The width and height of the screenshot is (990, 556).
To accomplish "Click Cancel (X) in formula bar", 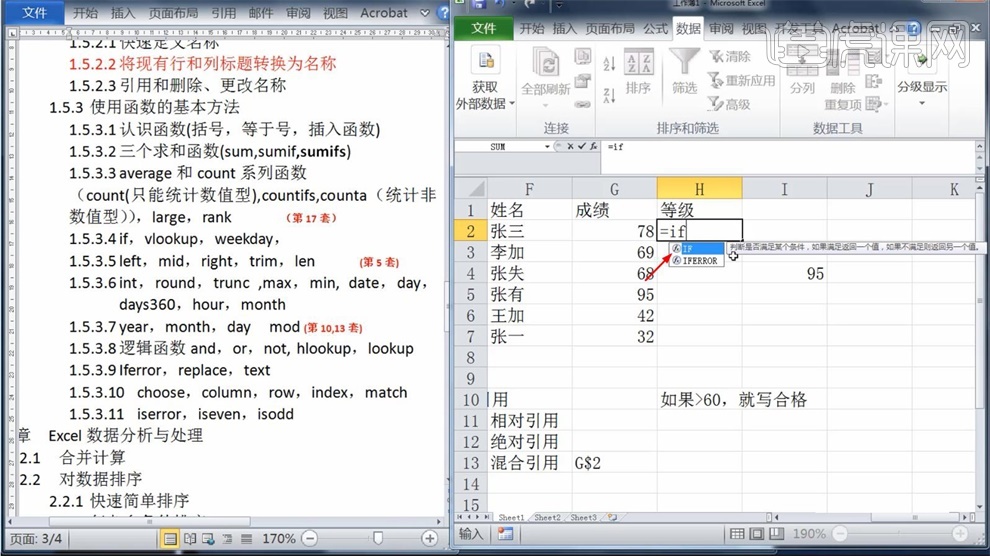I will [x=570, y=146].
